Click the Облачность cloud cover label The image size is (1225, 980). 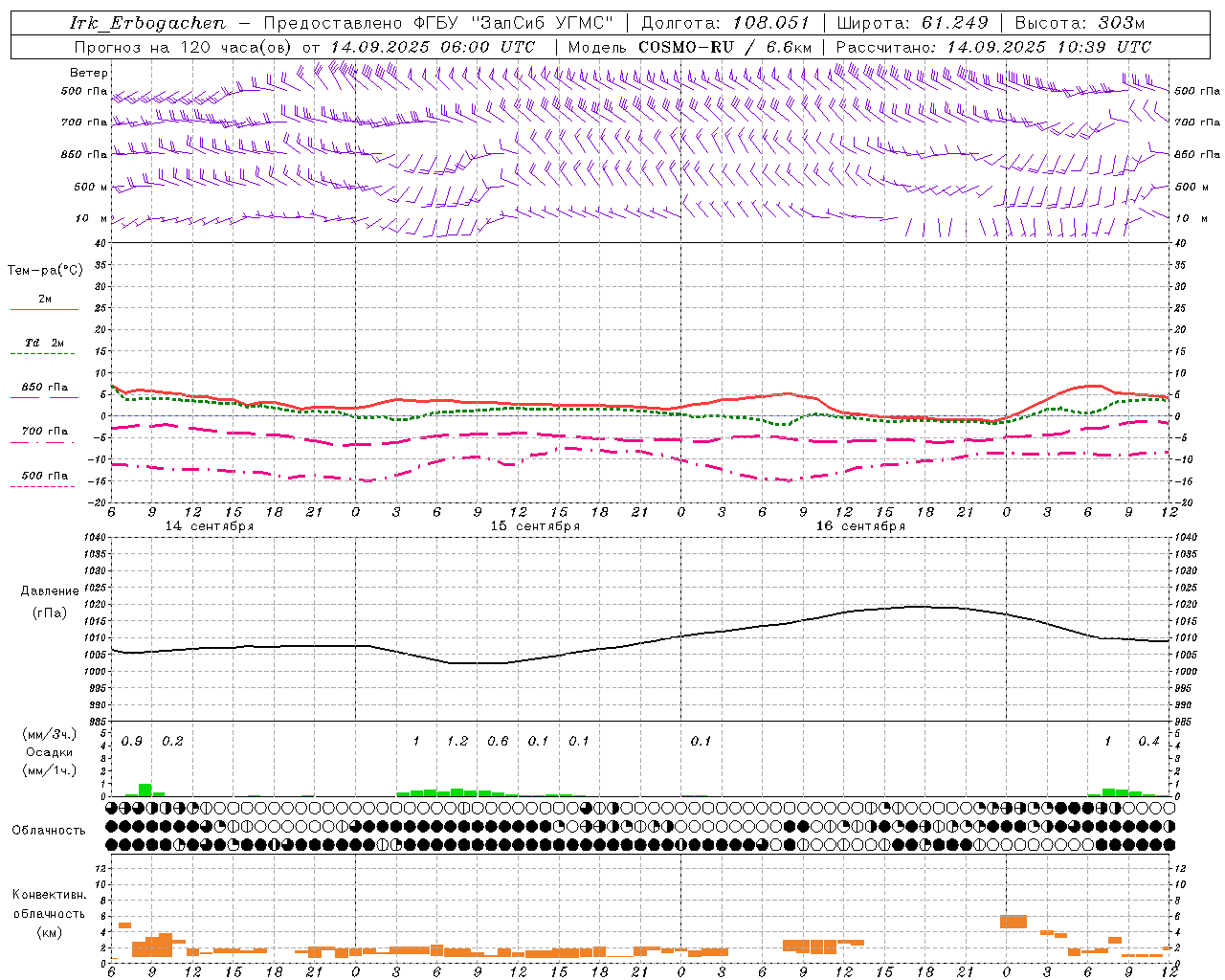coord(49,831)
